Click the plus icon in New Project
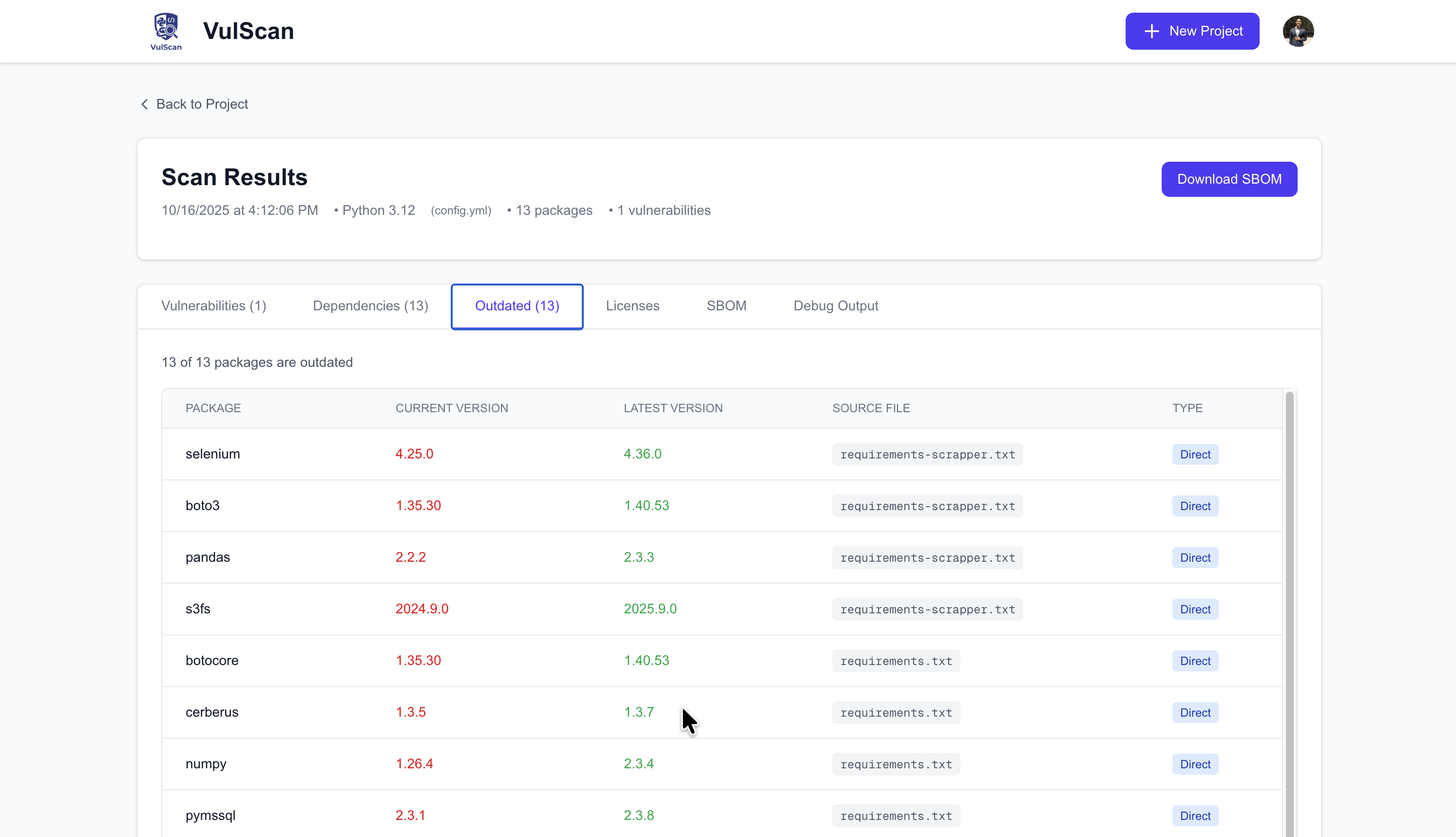This screenshot has height=837, width=1456. point(1151,31)
